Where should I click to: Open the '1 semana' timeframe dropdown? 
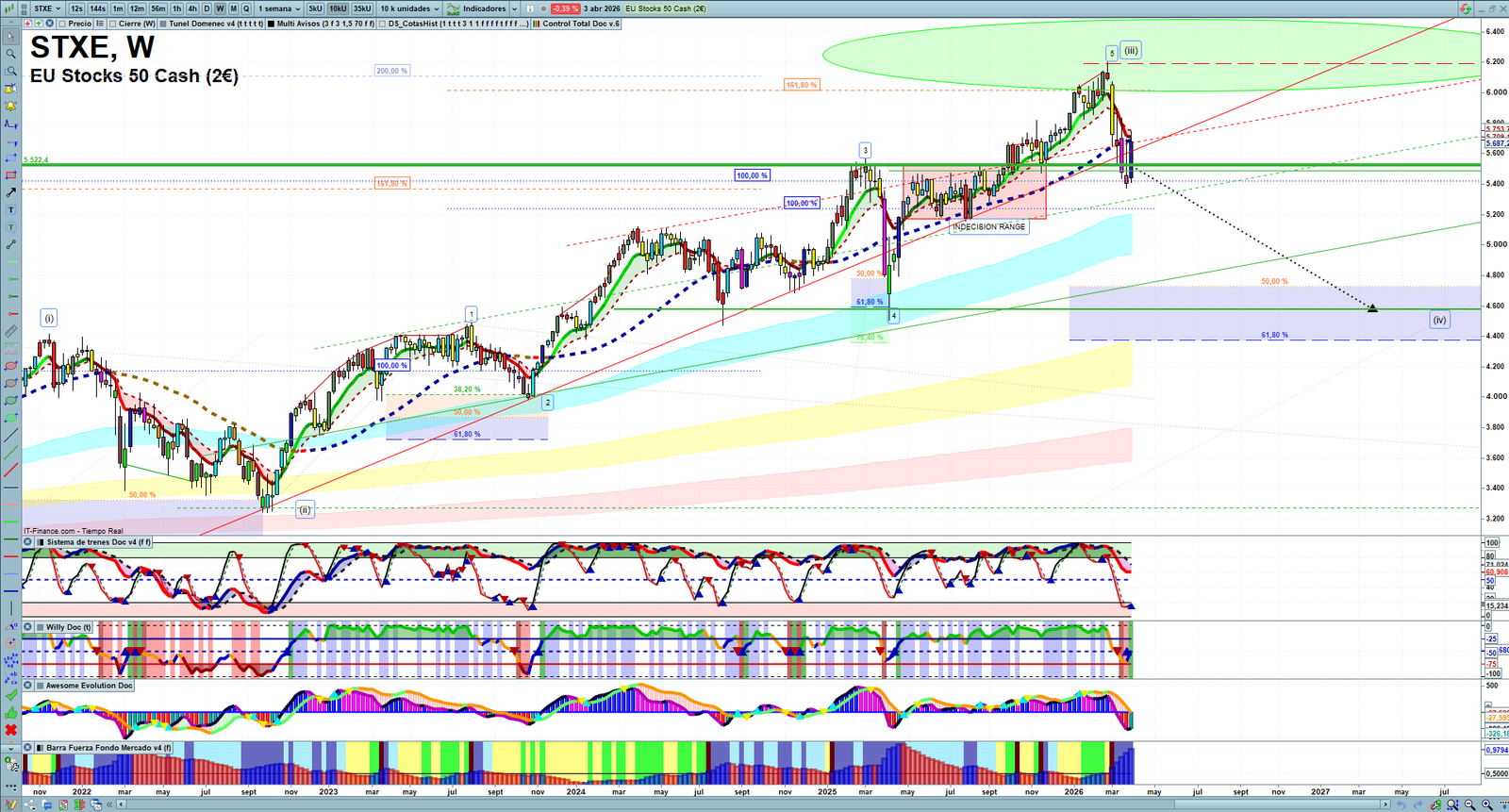278,8
